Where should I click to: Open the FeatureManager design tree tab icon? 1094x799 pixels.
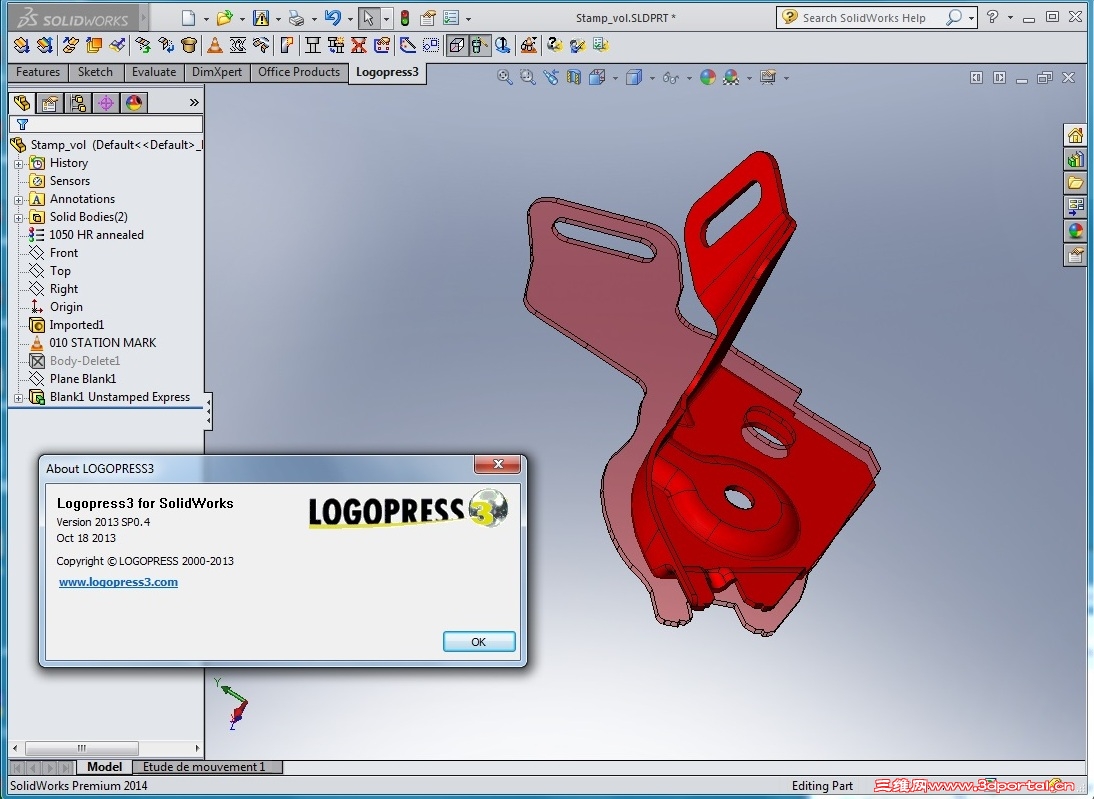click(x=22, y=103)
